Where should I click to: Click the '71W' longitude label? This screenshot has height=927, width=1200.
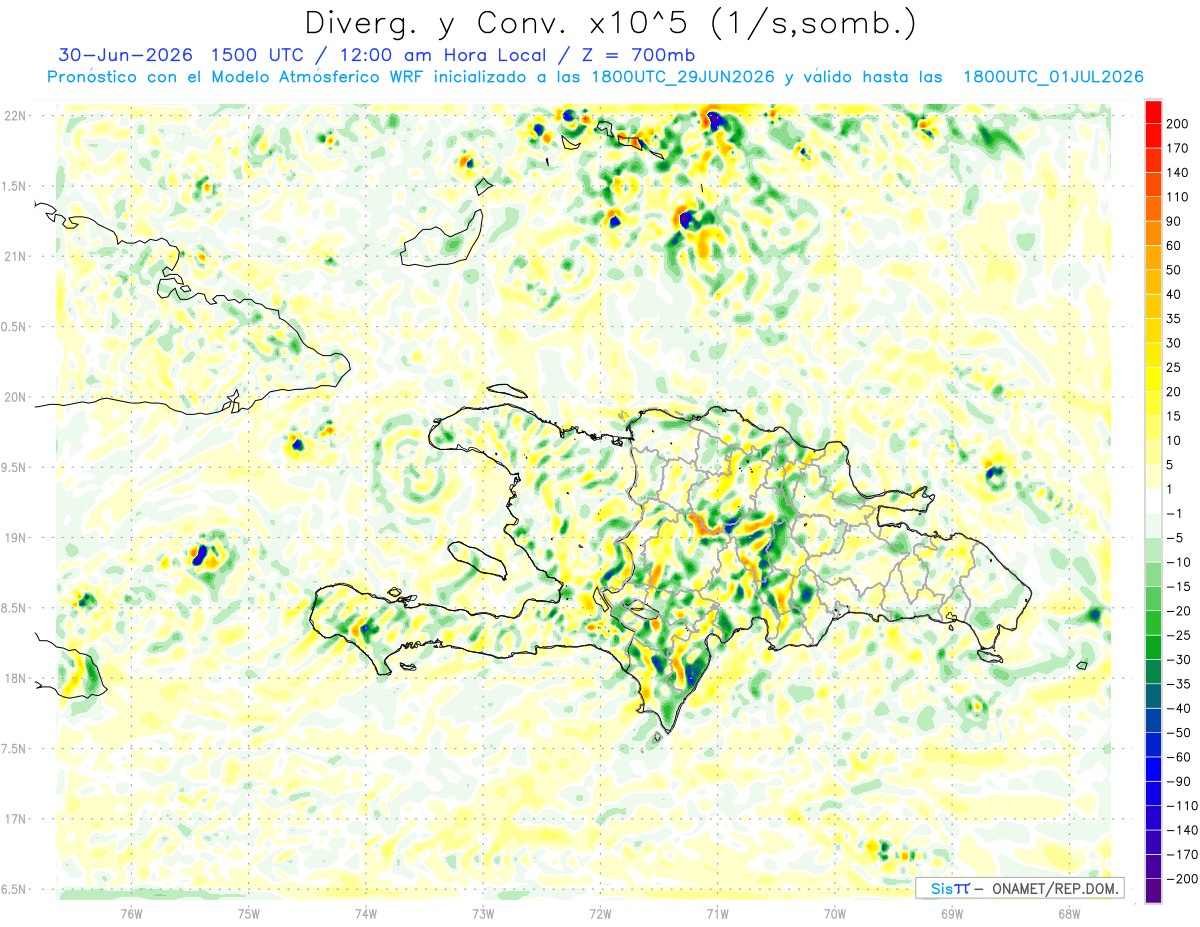[x=717, y=913]
